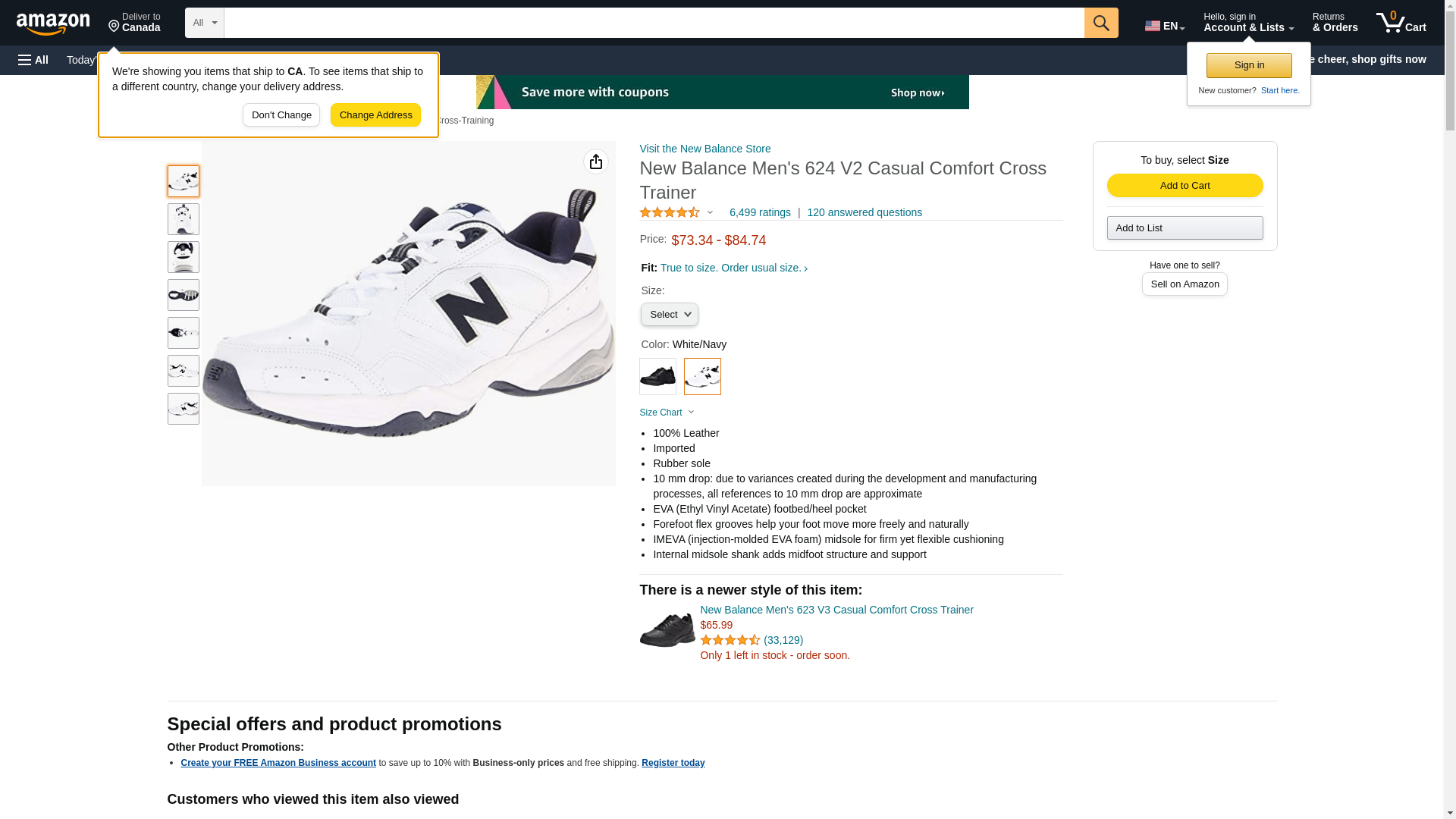This screenshot has height=819, width=1456.
Task: Click the search magnifier button
Action: click(1100, 23)
